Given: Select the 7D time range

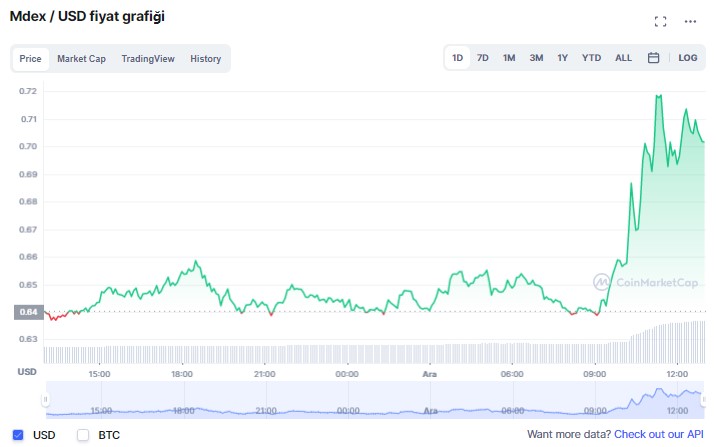Looking at the screenshot, I should tap(483, 58).
